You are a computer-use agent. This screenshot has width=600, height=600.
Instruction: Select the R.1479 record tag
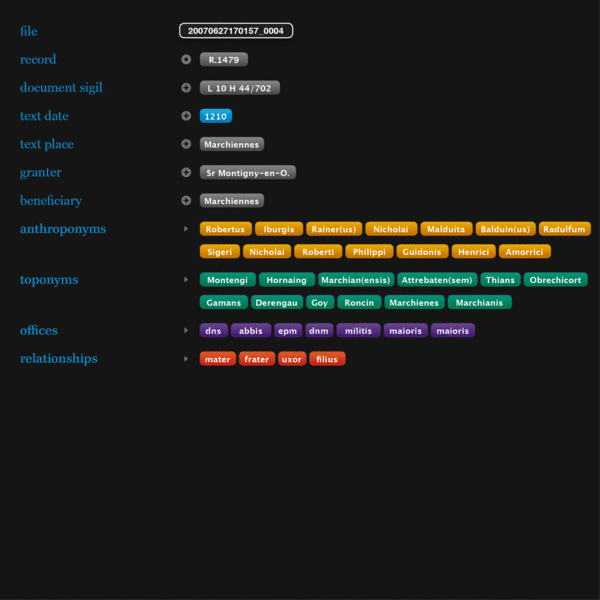[x=223, y=60]
